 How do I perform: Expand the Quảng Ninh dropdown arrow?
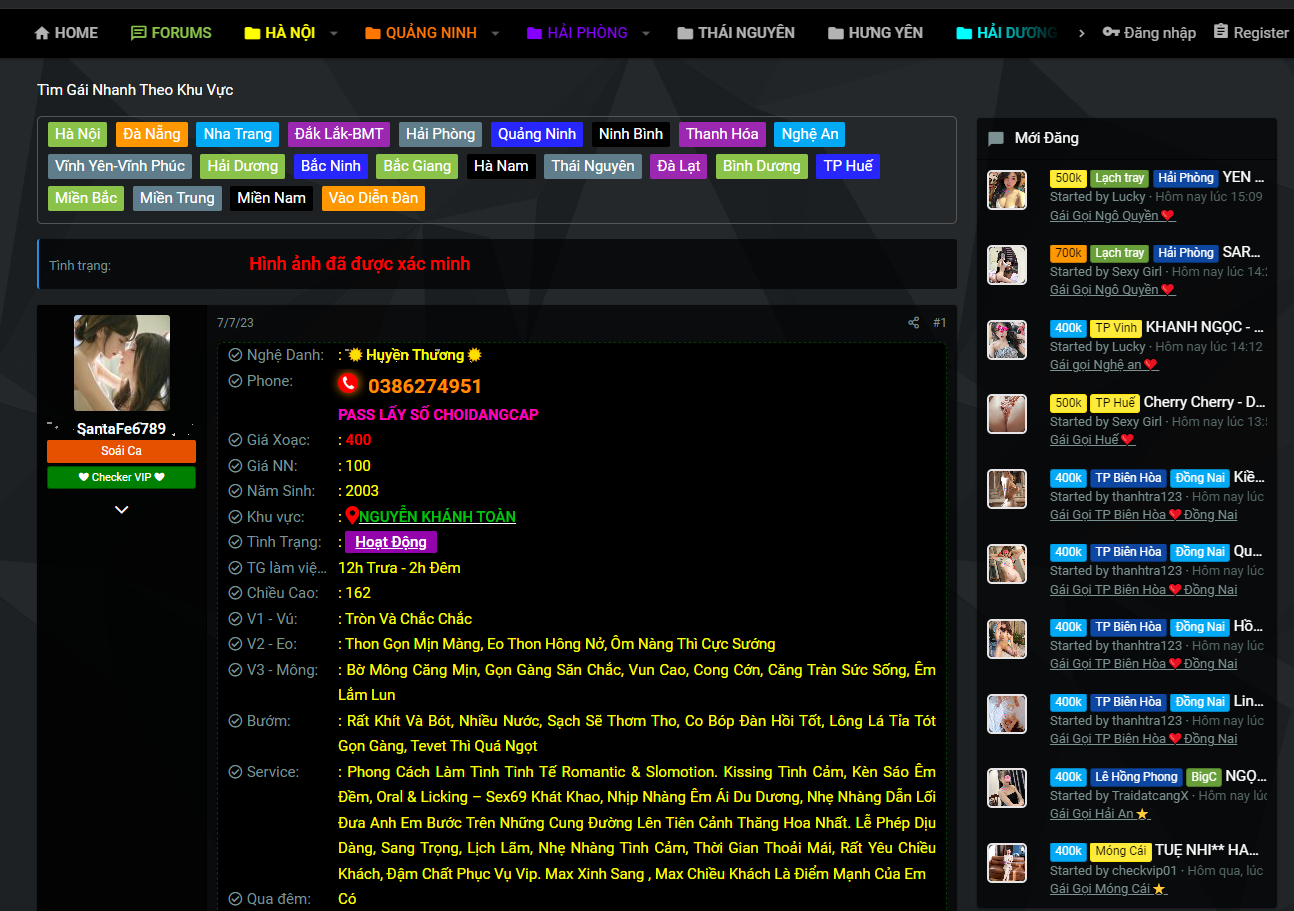tap(495, 33)
